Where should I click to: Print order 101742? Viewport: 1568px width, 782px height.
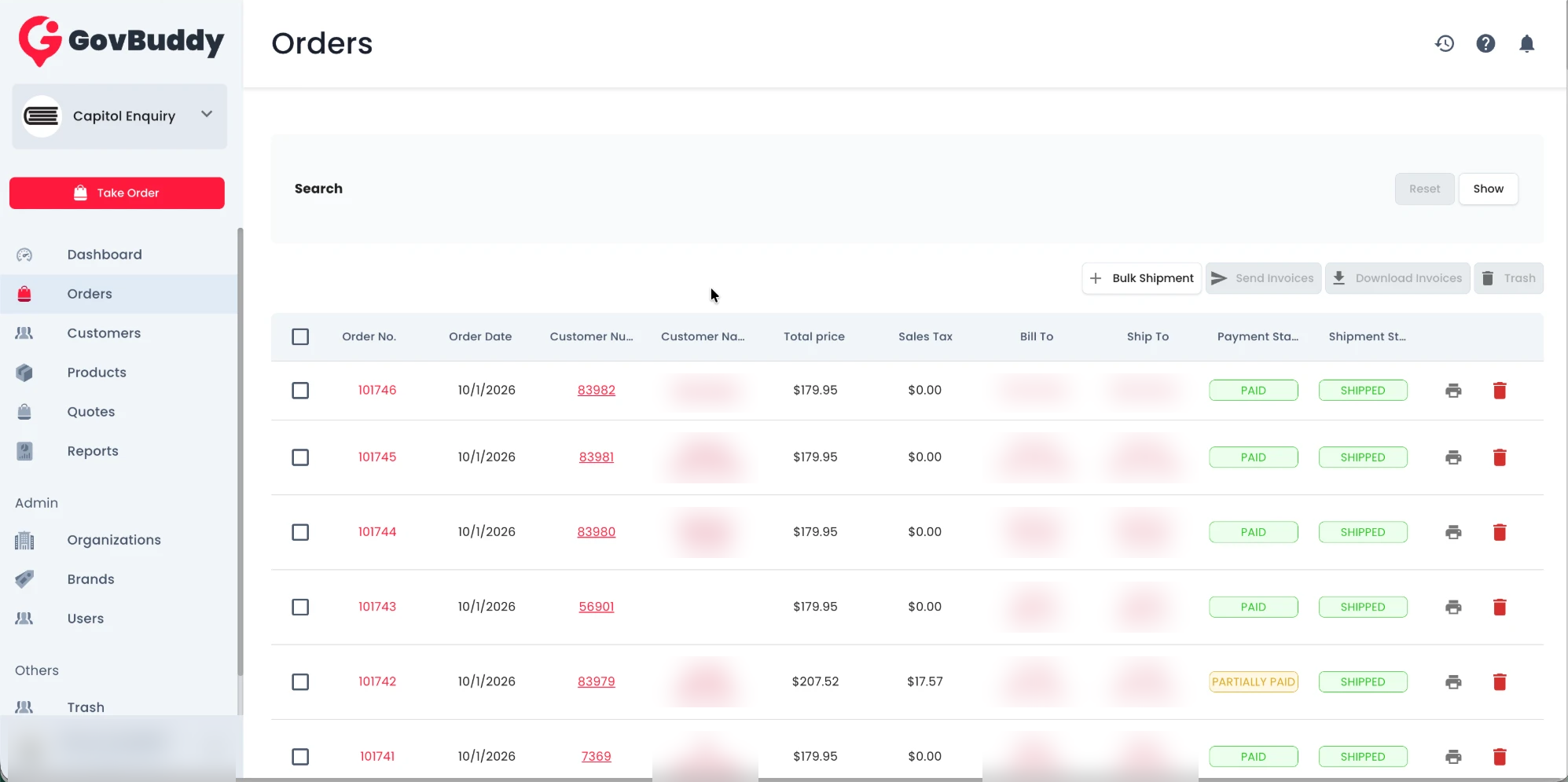(x=1453, y=681)
